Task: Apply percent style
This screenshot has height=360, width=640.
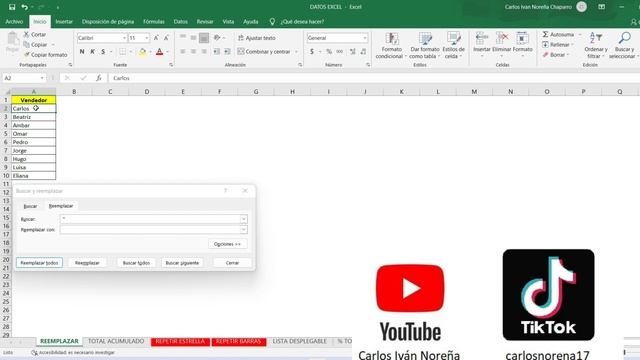Action: [329, 52]
